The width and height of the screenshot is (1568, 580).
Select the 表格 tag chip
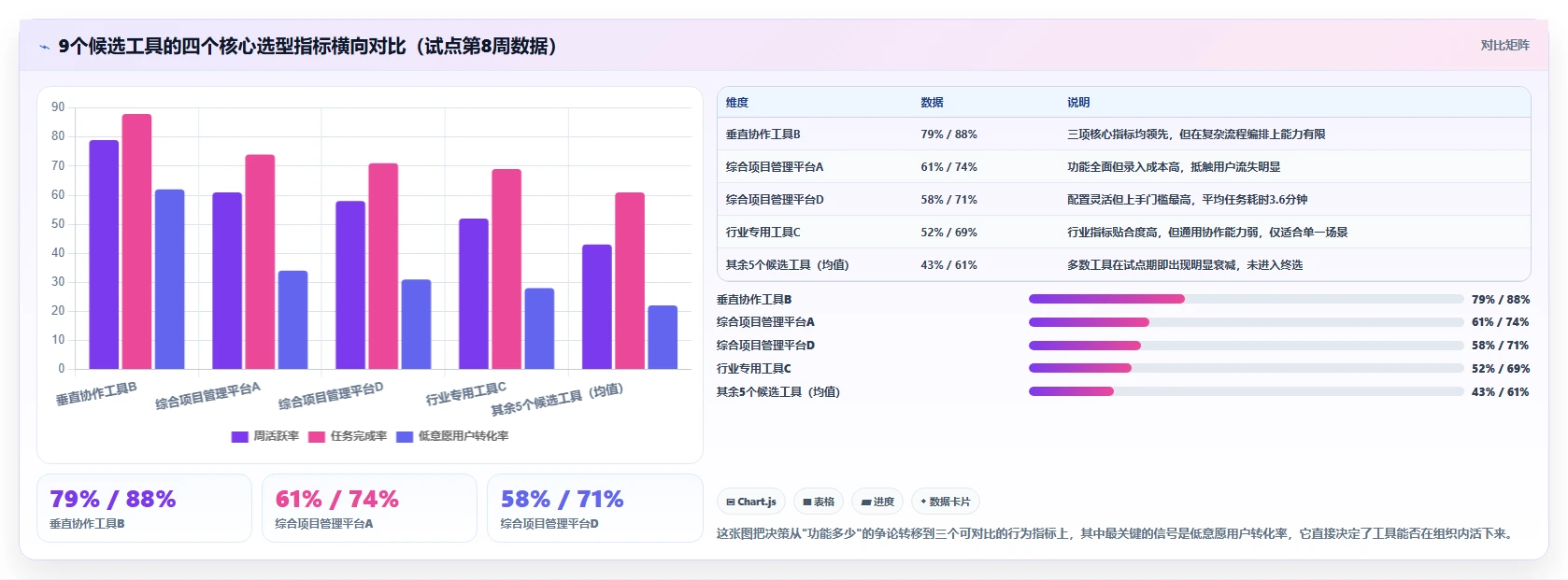(x=819, y=502)
